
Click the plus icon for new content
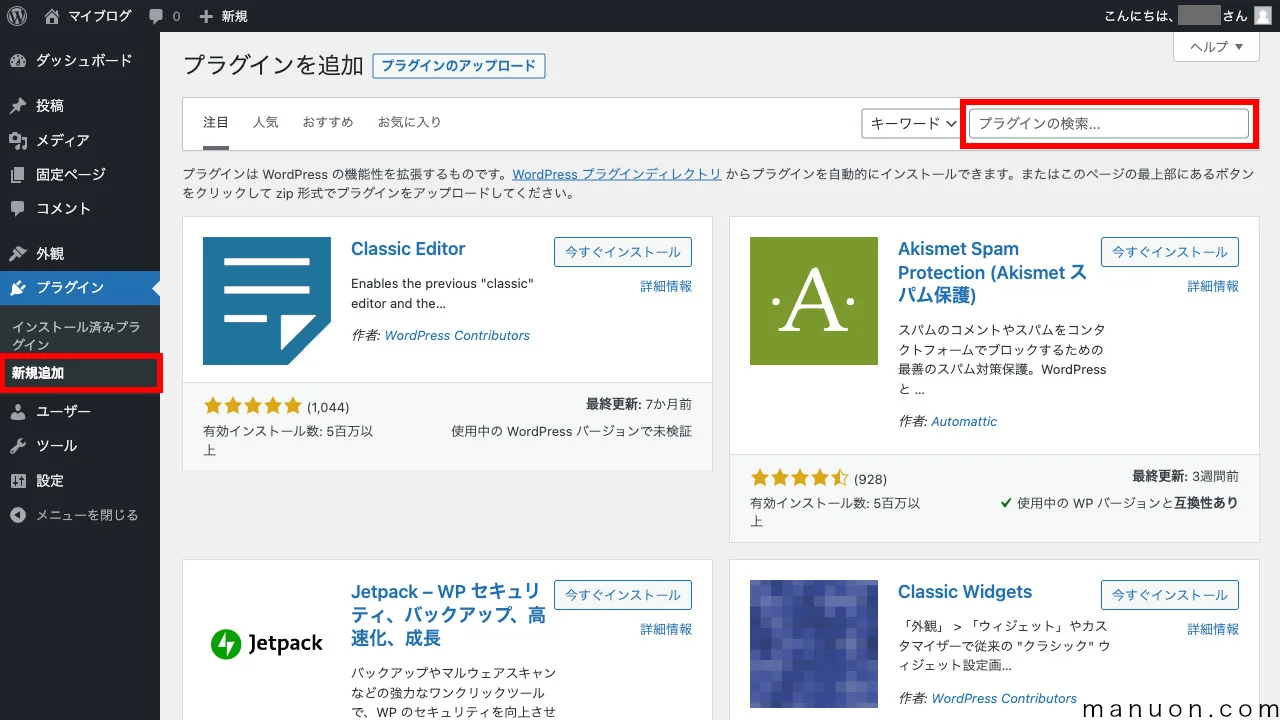pyautogui.click(x=206, y=16)
